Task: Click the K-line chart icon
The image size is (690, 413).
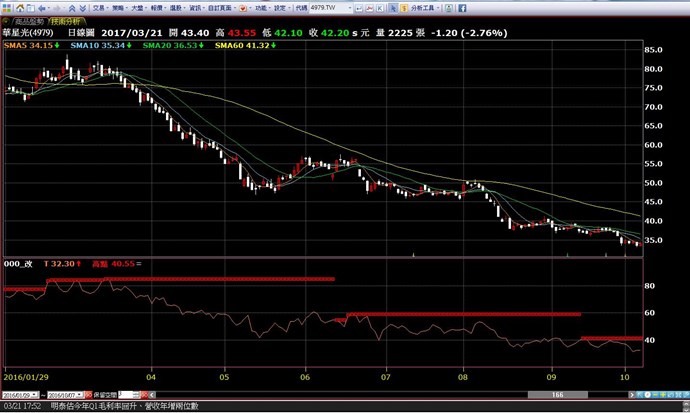Action: (380, 8)
